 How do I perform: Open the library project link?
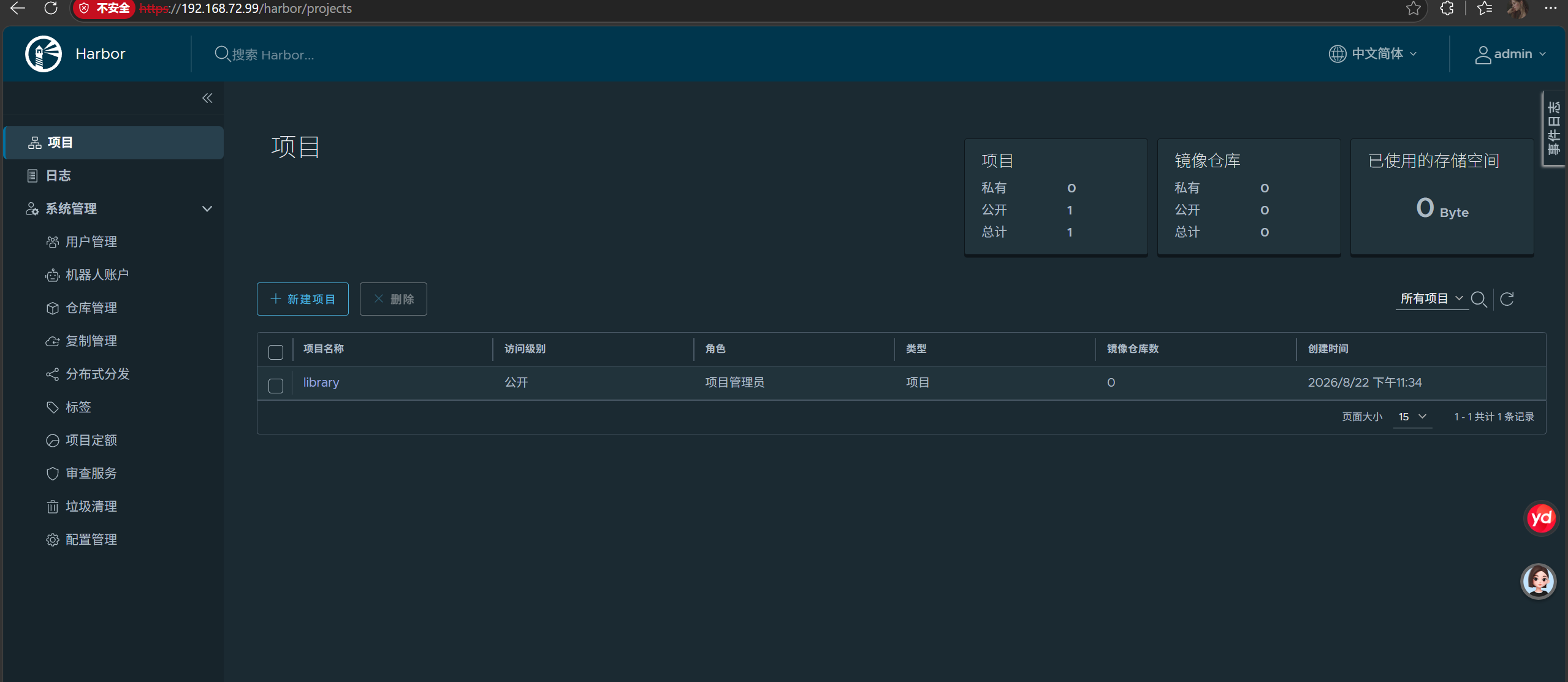pos(321,382)
